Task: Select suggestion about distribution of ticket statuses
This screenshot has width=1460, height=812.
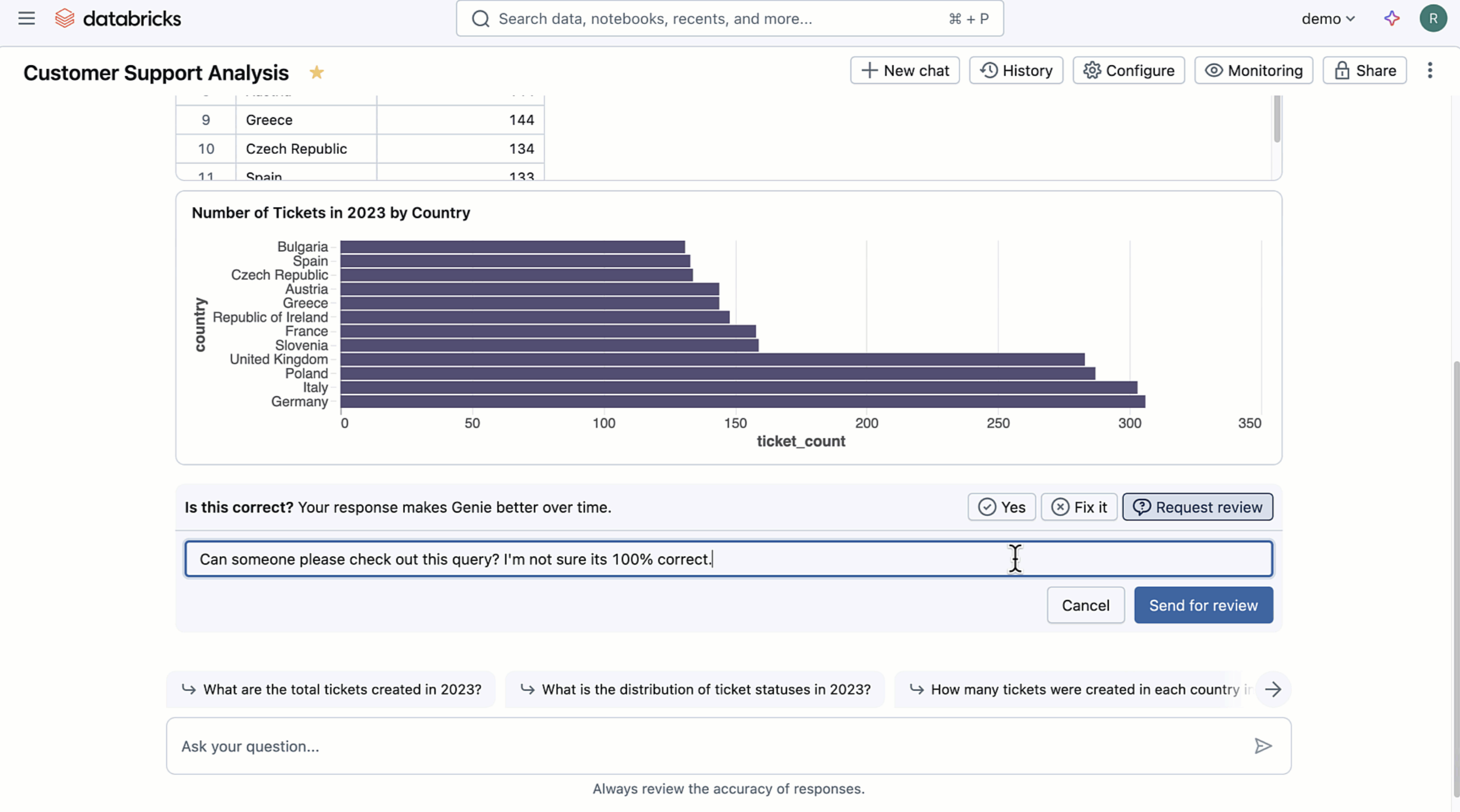Action: (695, 690)
